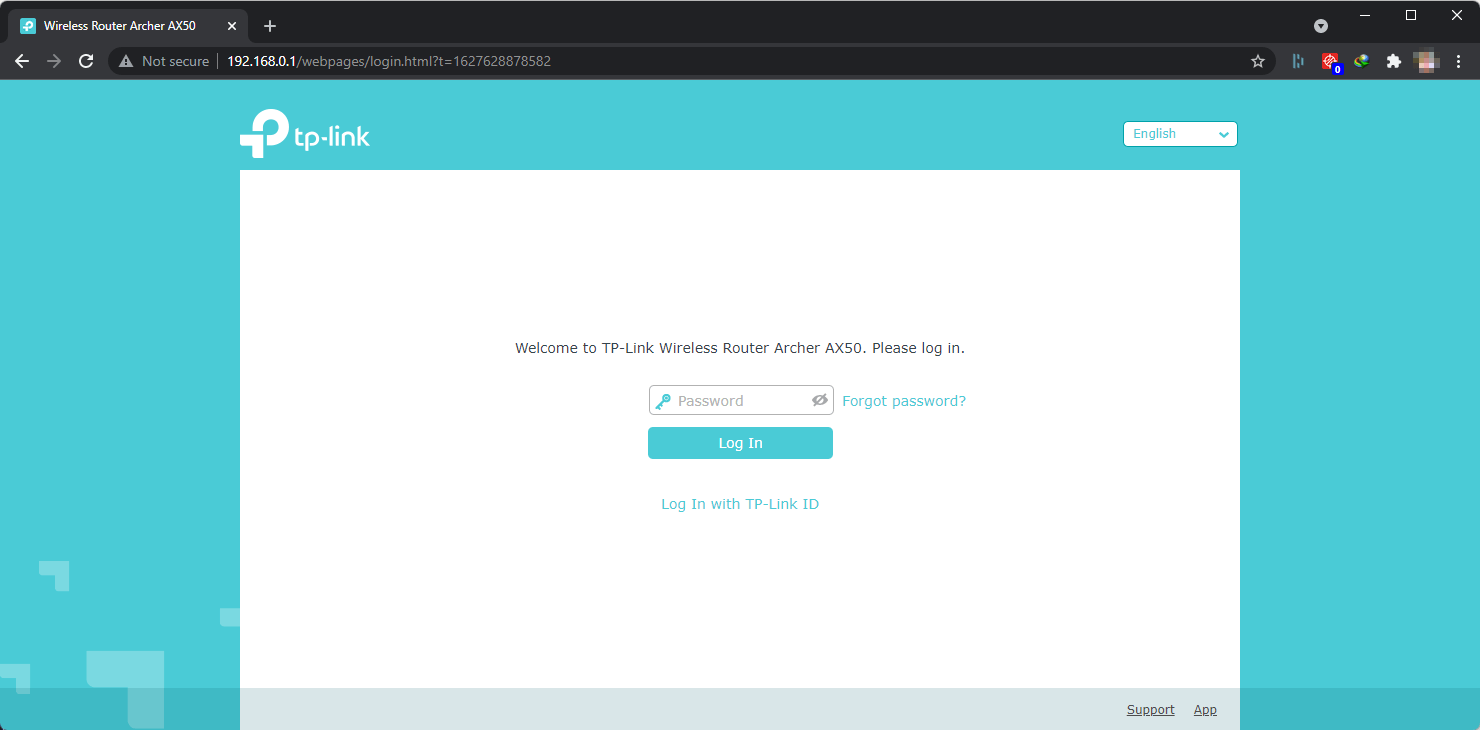Viewport: 1480px width, 730px height.
Task: Click the address bar URL
Action: [x=389, y=61]
